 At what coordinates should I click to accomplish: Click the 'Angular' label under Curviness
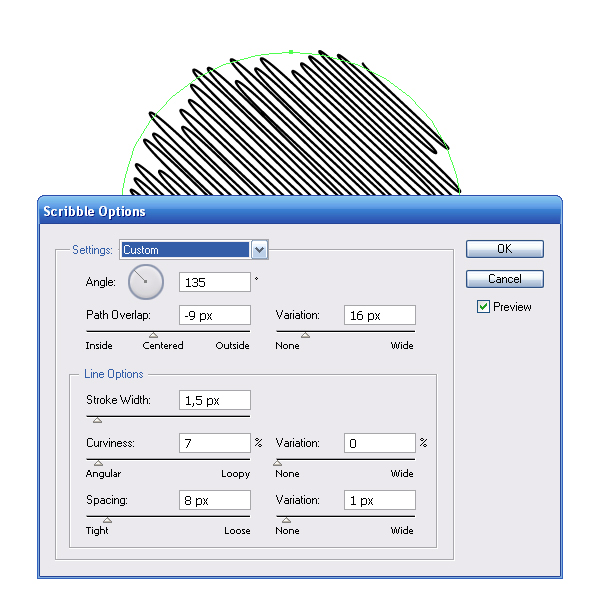tap(103, 474)
